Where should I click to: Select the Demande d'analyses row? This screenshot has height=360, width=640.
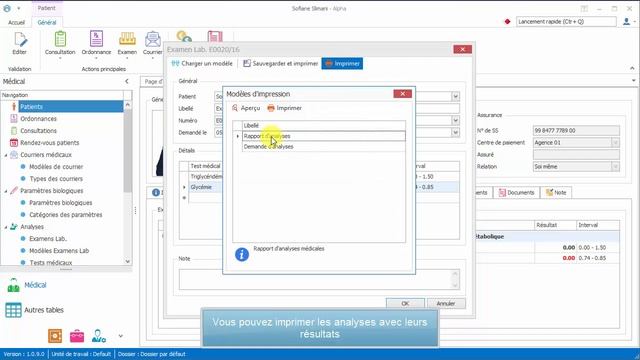click(x=324, y=147)
